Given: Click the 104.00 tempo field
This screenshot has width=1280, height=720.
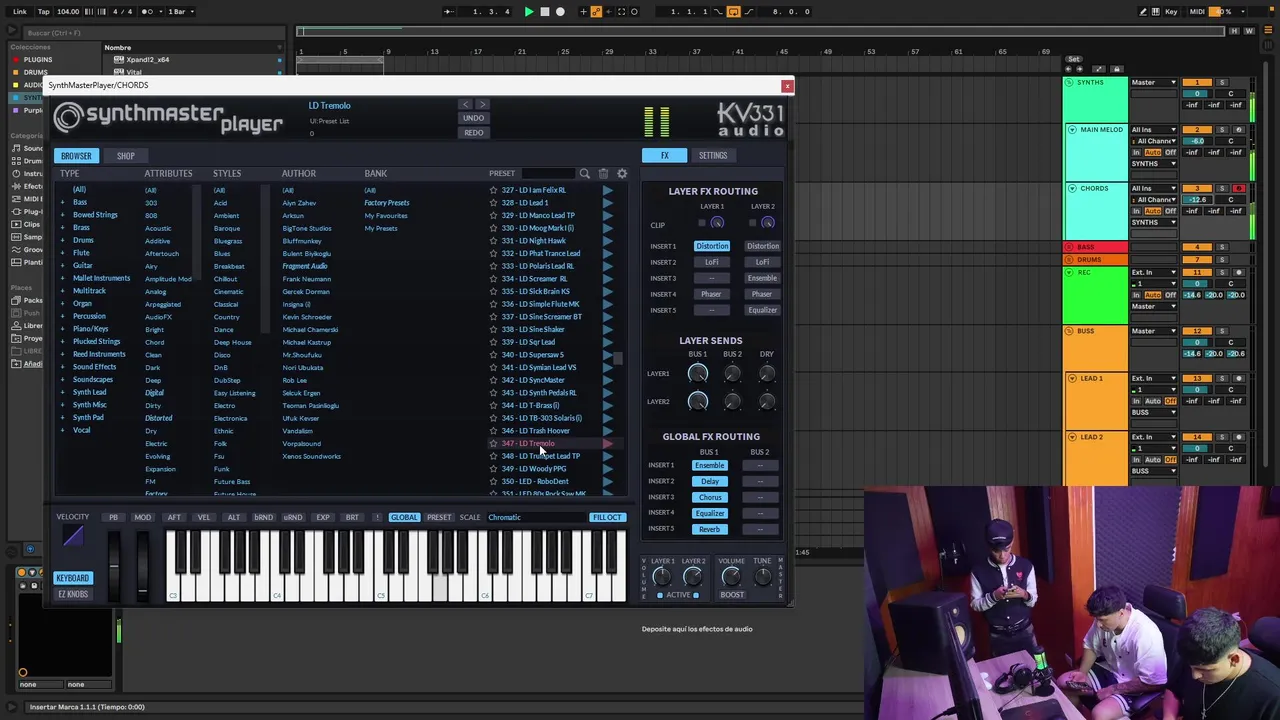Looking at the screenshot, I should [x=68, y=12].
